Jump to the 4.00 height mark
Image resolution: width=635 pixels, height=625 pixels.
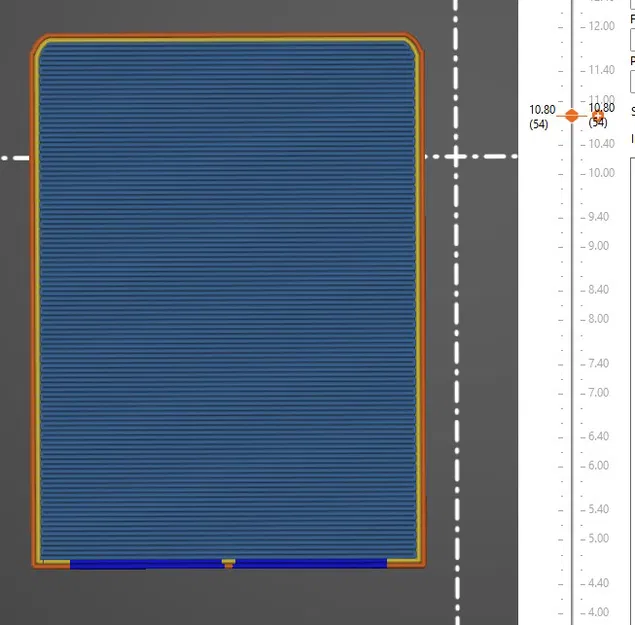tap(598, 612)
